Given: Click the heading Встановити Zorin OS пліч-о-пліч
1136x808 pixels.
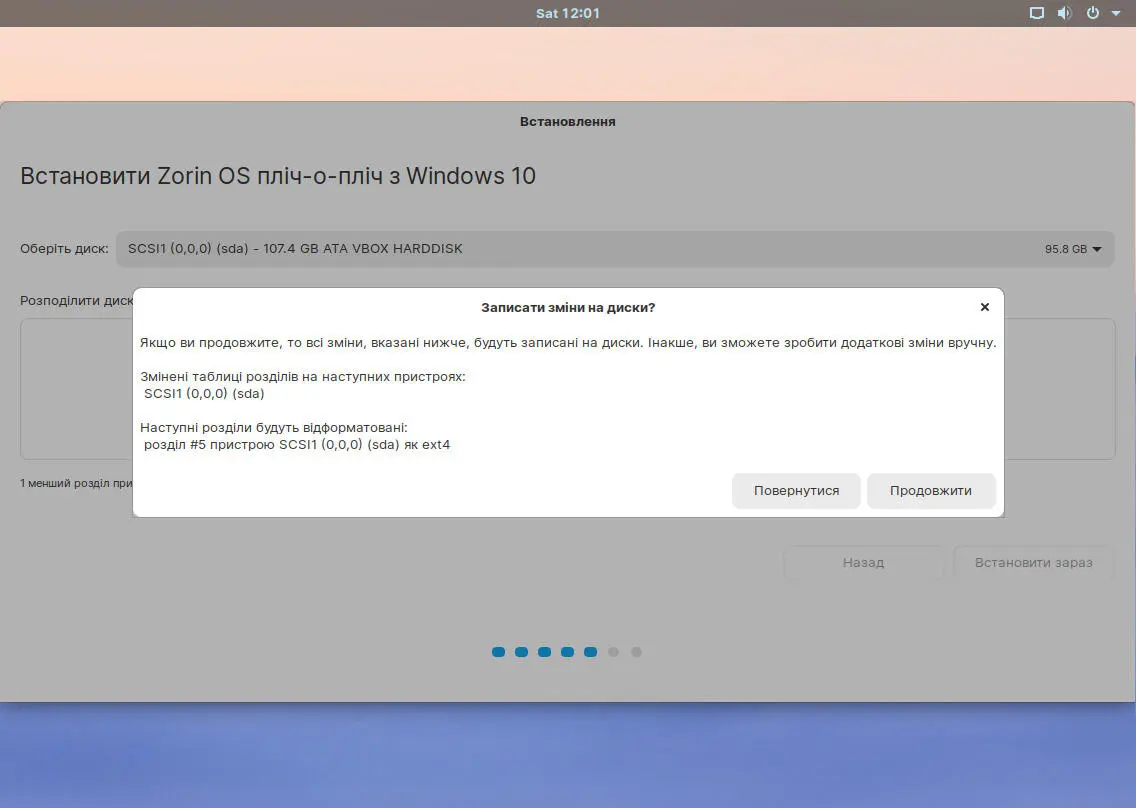Looking at the screenshot, I should coord(277,176).
